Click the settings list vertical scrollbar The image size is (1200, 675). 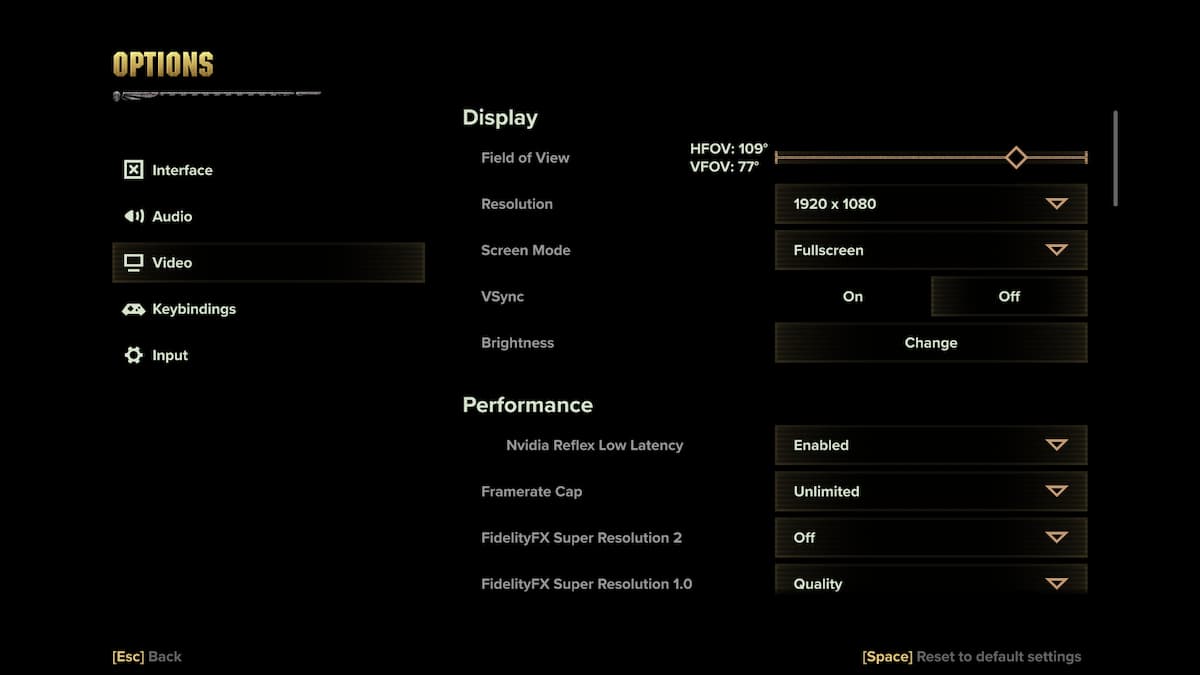1115,158
